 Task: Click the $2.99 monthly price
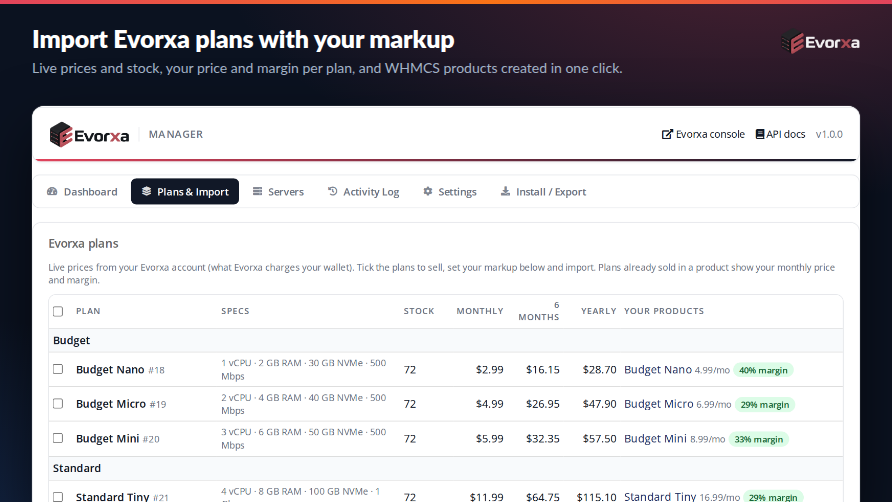tap(489, 369)
